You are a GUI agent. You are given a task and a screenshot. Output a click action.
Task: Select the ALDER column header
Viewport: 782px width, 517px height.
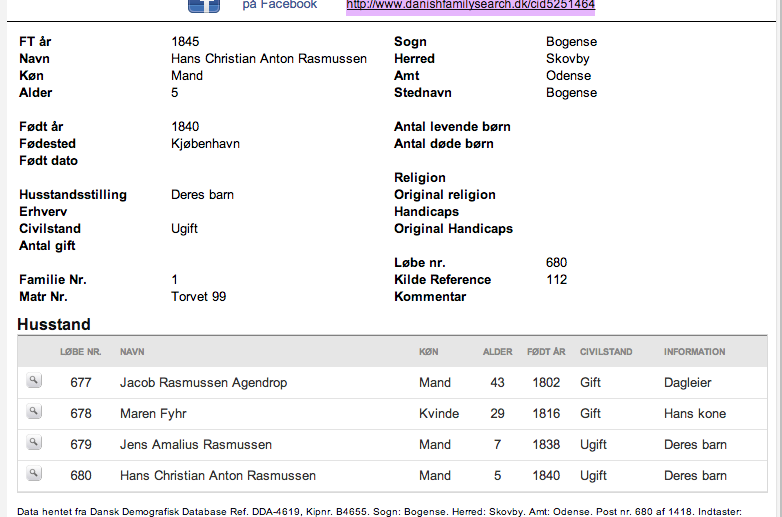[497, 351]
